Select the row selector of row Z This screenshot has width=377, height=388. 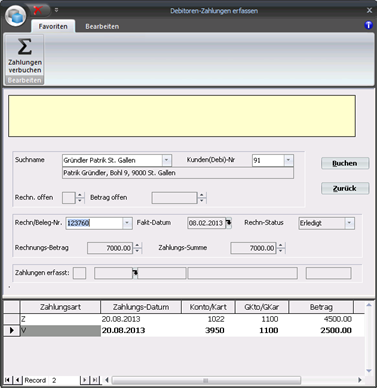(12, 319)
